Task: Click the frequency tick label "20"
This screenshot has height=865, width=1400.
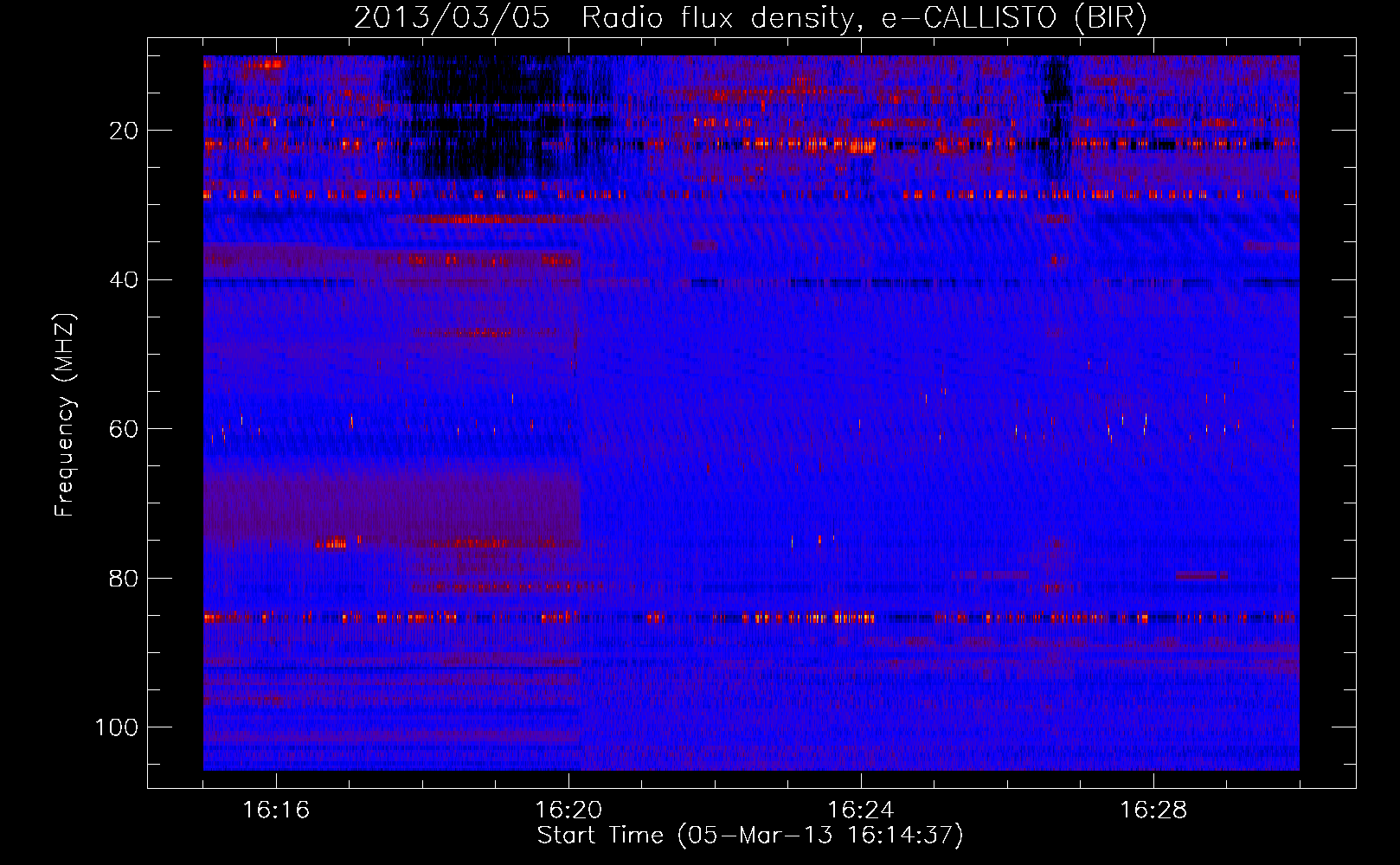Action: (x=125, y=131)
